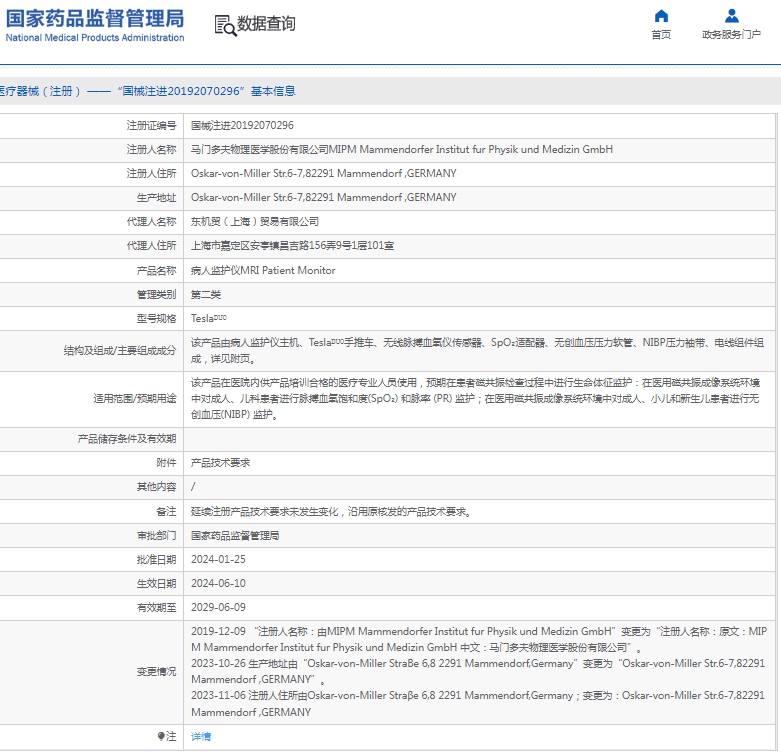Click the intended use description paragraph
The image size is (781, 754).
point(476,398)
